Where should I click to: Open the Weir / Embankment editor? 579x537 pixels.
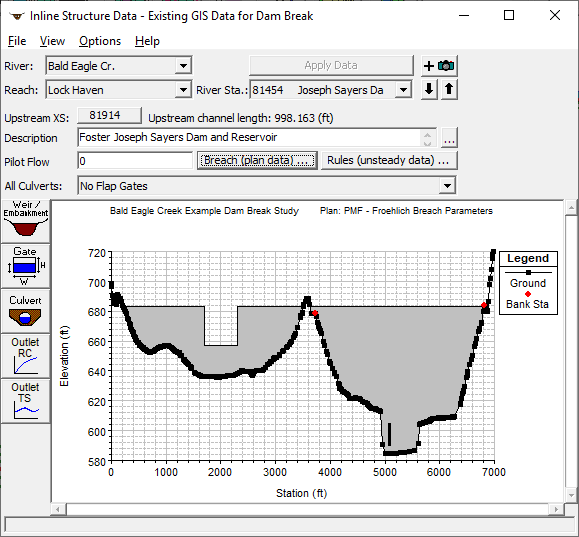coord(25,222)
